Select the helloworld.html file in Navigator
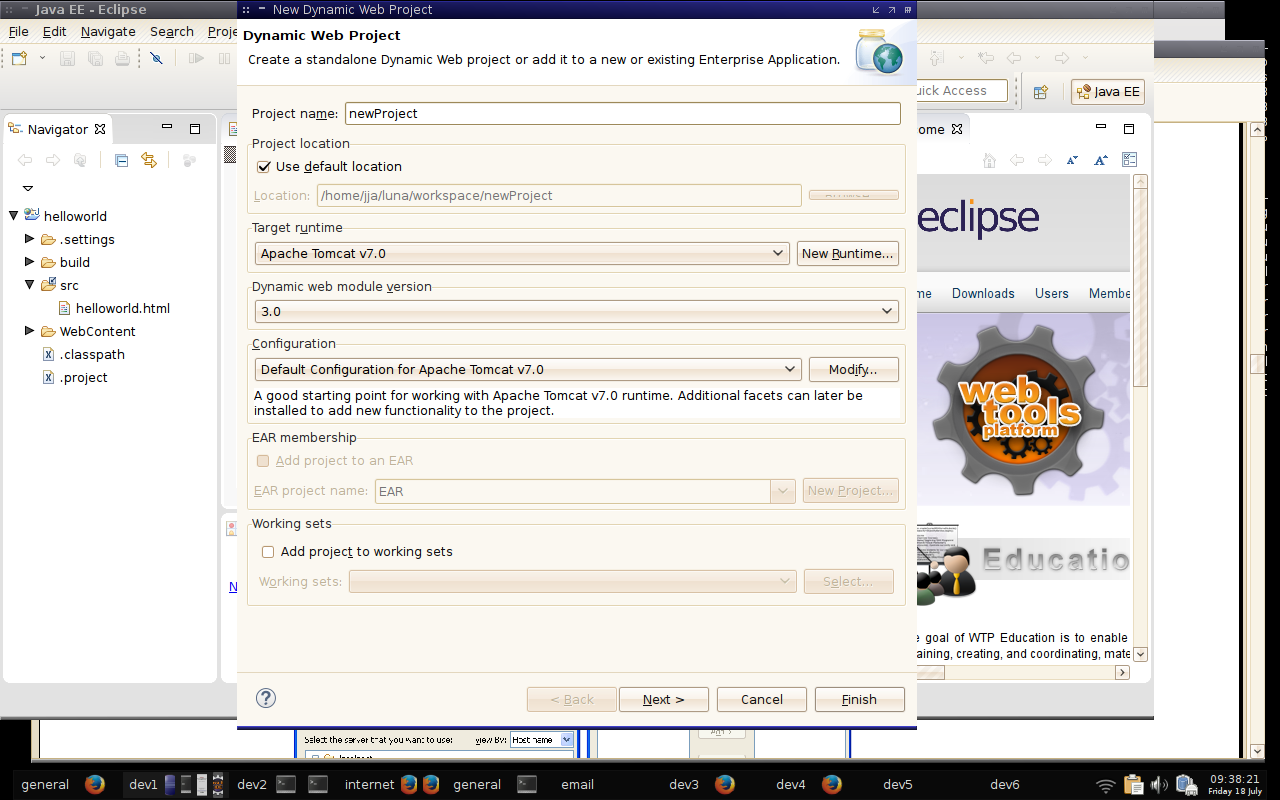The image size is (1280, 800). (114, 308)
